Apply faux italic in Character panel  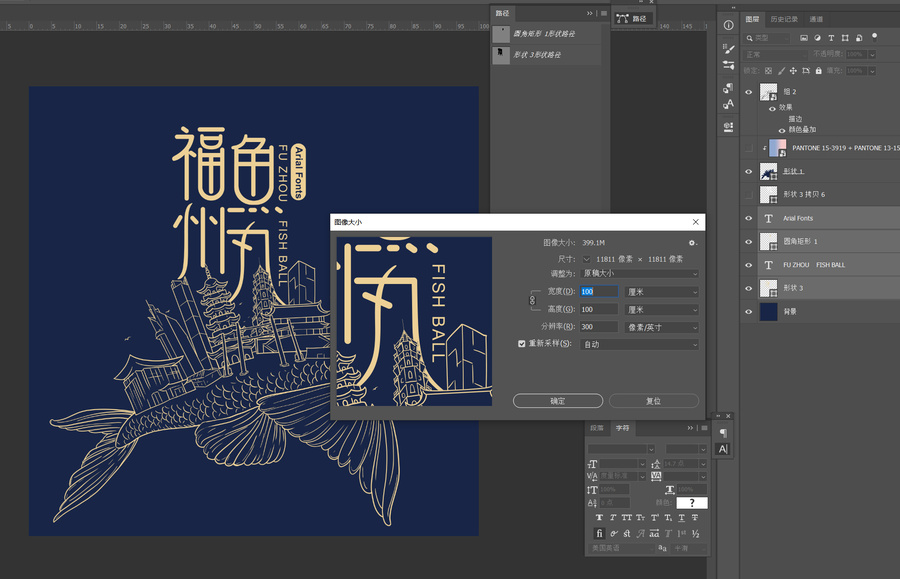(613, 518)
